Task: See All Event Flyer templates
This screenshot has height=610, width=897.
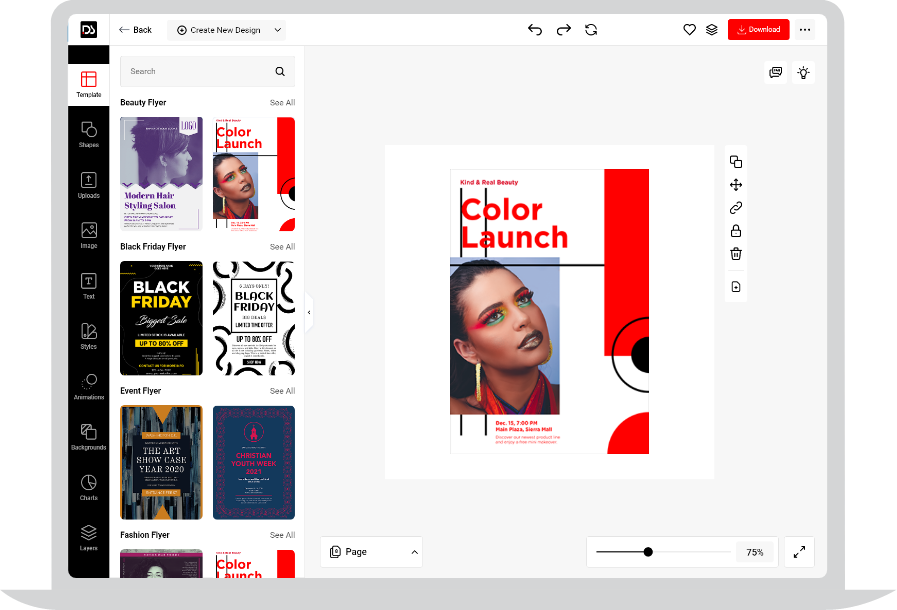Action: (x=283, y=391)
